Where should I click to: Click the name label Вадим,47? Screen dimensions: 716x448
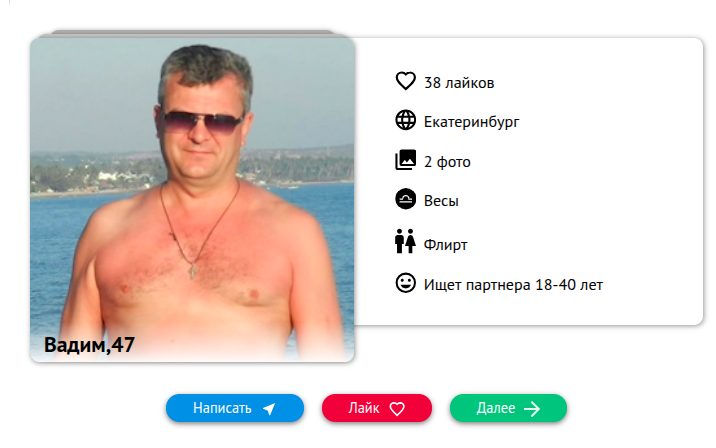click(89, 345)
